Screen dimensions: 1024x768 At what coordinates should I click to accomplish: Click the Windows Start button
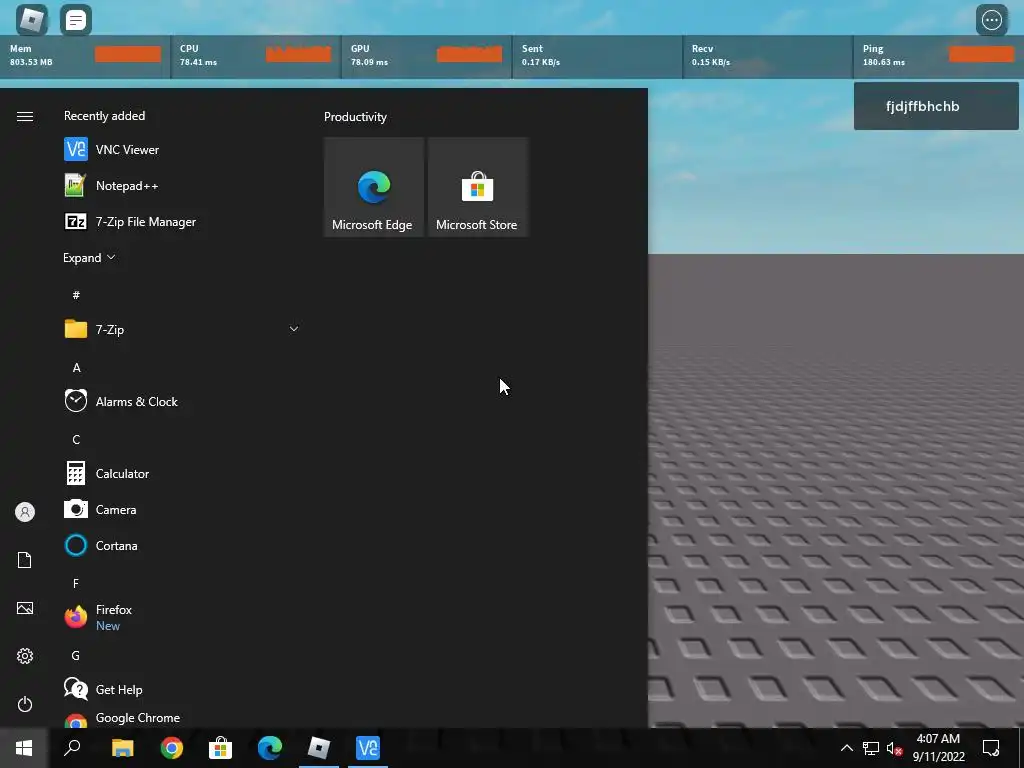[x=24, y=748]
